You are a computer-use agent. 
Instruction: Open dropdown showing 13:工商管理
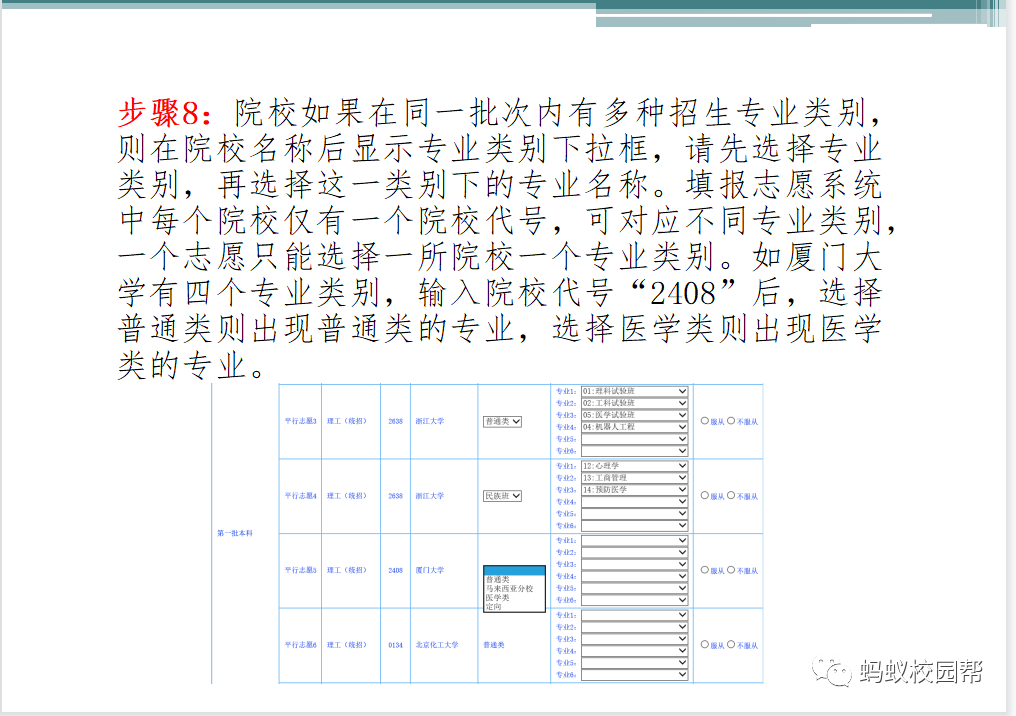[x=635, y=478]
